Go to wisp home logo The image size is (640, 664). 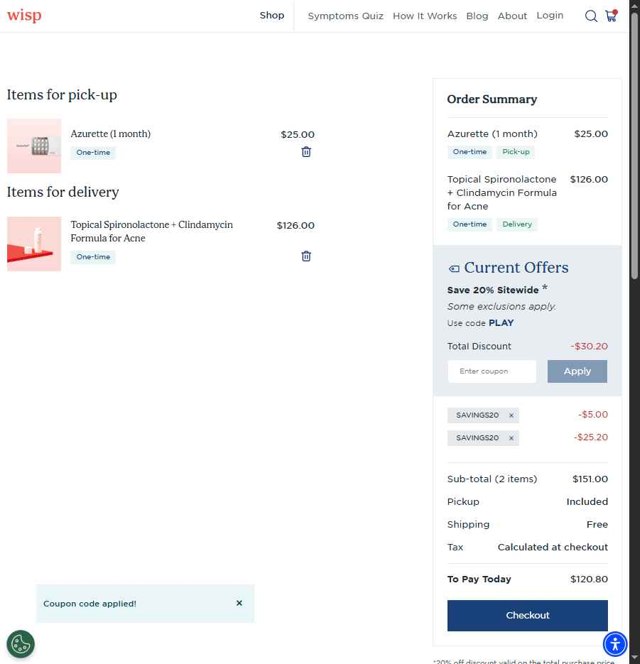(x=24, y=15)
